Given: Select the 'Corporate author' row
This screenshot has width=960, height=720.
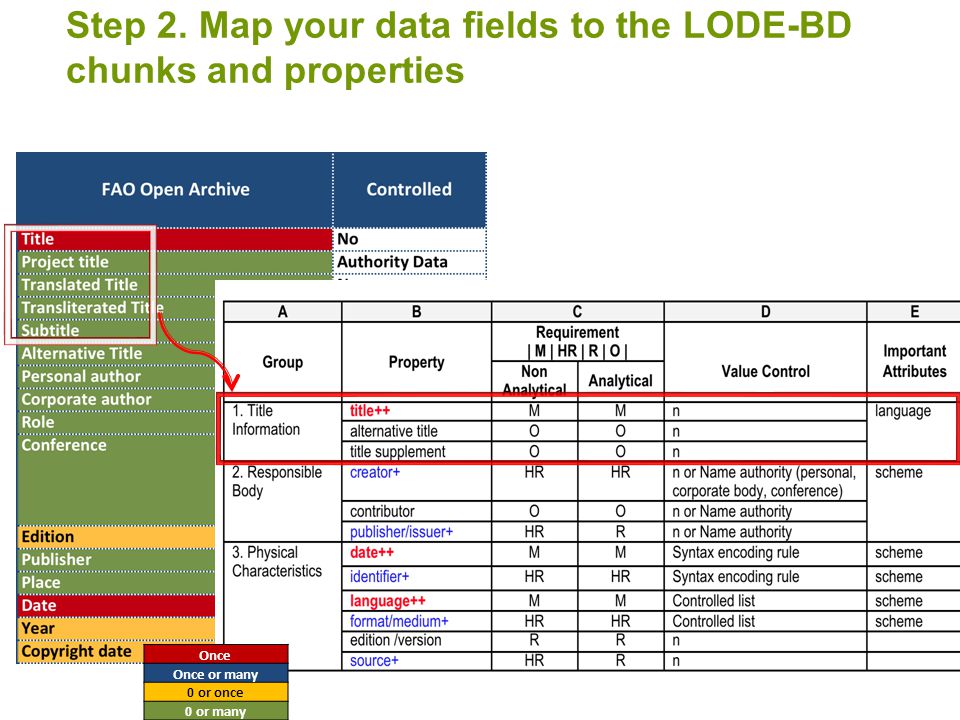Looking at the screenshot, I should pyautogui.click(x=116, y=399).
